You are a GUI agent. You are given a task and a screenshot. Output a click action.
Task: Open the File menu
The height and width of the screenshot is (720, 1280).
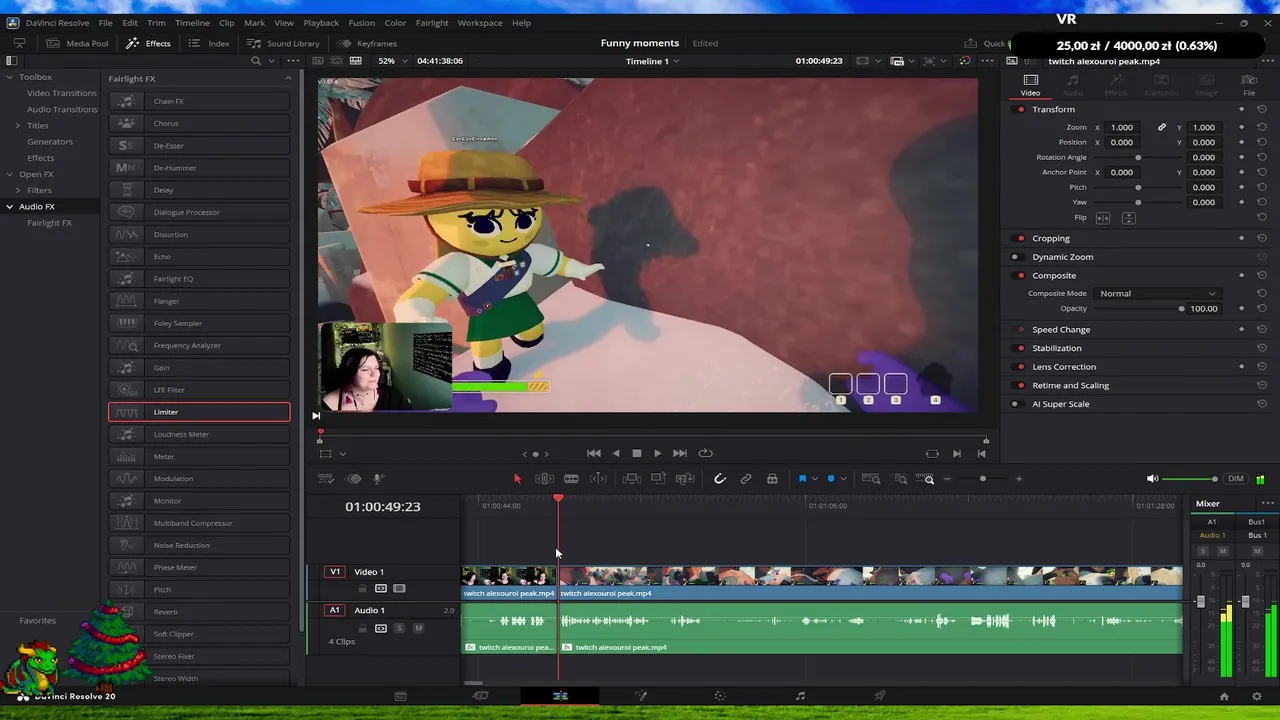click(x=105, y=23)
